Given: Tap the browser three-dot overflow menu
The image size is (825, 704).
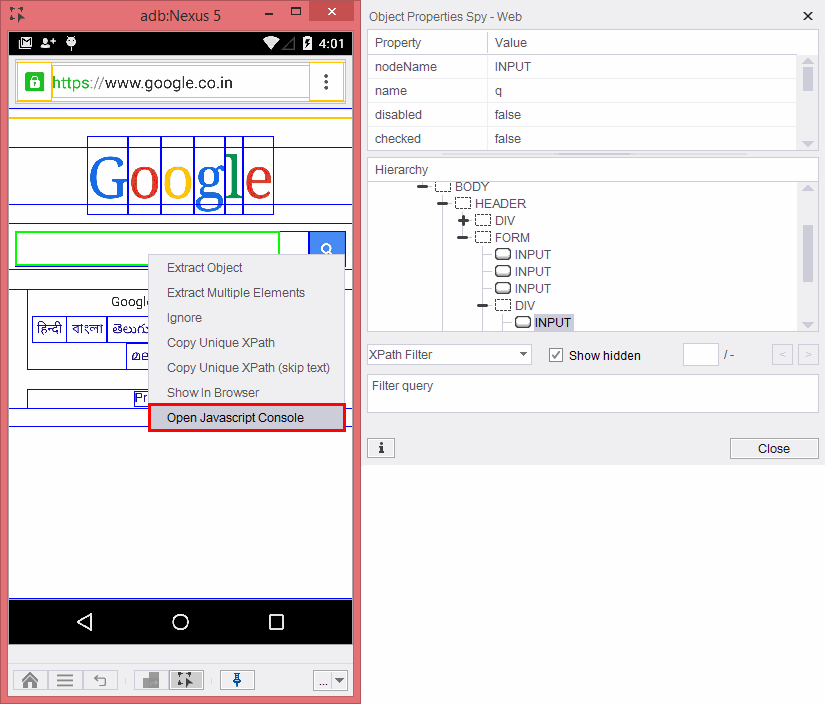Looking at the screenshot, I should pos(326,82).
